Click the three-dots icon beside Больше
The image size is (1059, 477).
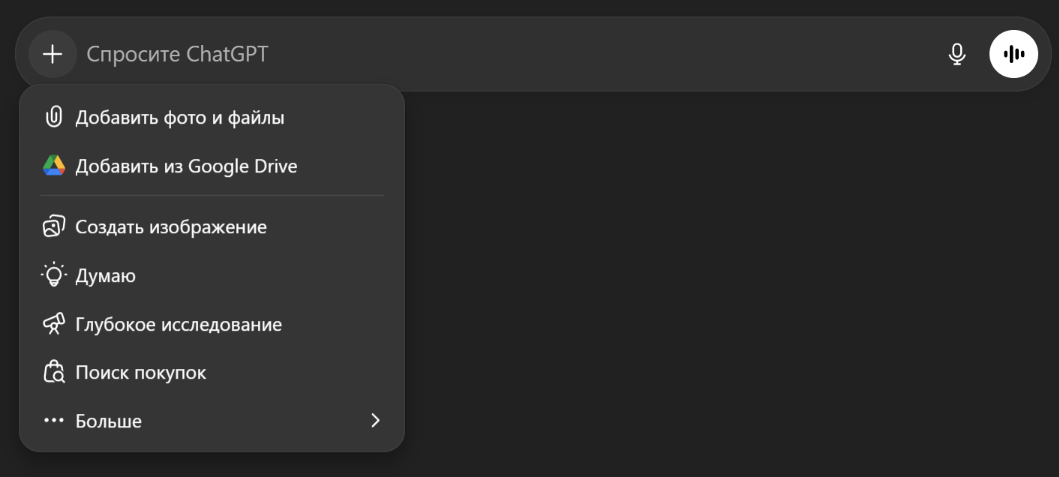pyautogui.click(x=54, y=421)
